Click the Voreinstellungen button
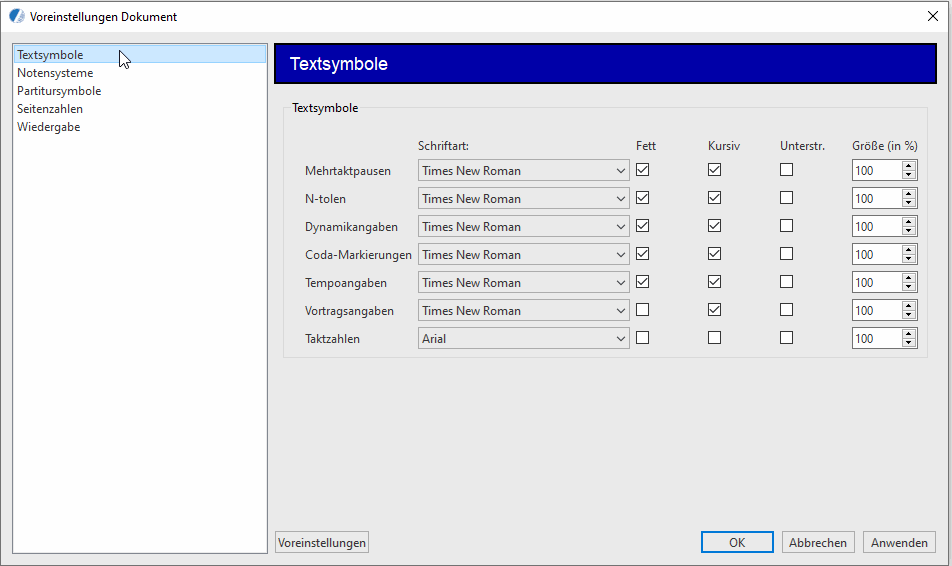 tap(322, 542)
